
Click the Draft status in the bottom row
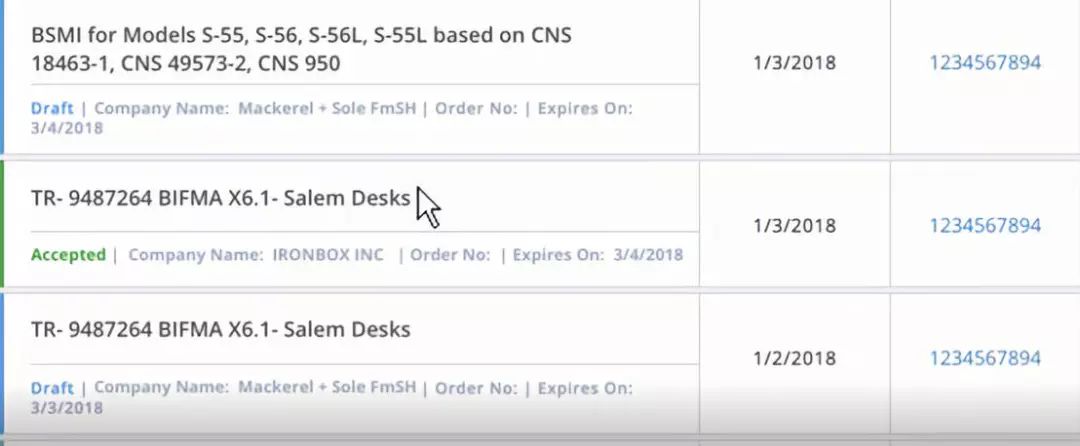pos(52,388)
